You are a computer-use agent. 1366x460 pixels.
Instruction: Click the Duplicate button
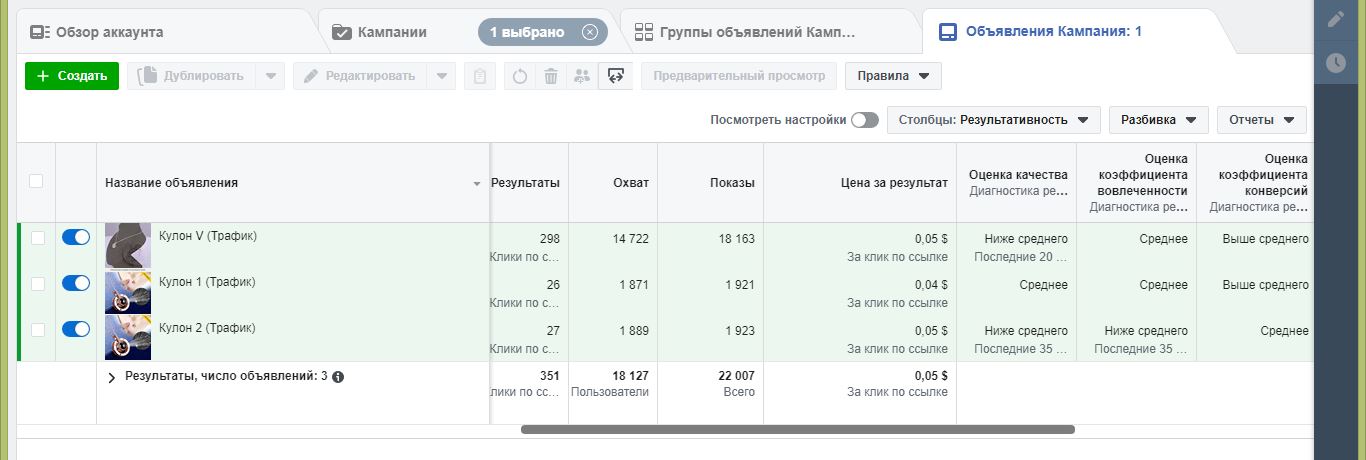coord(191,76)
